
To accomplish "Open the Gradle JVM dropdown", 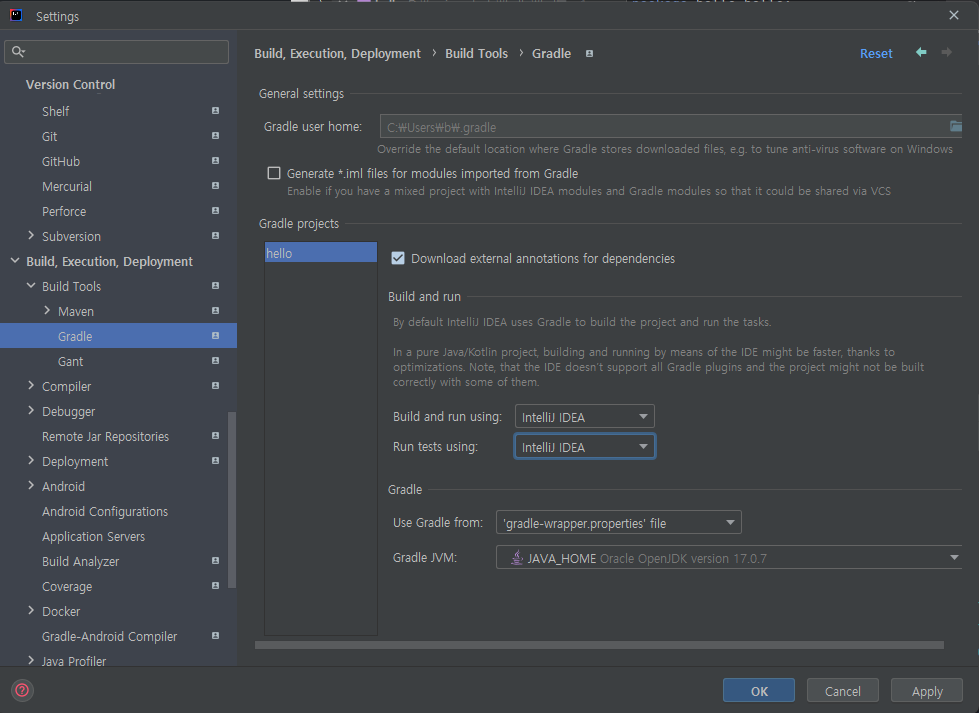I will [x=729, y=558].
